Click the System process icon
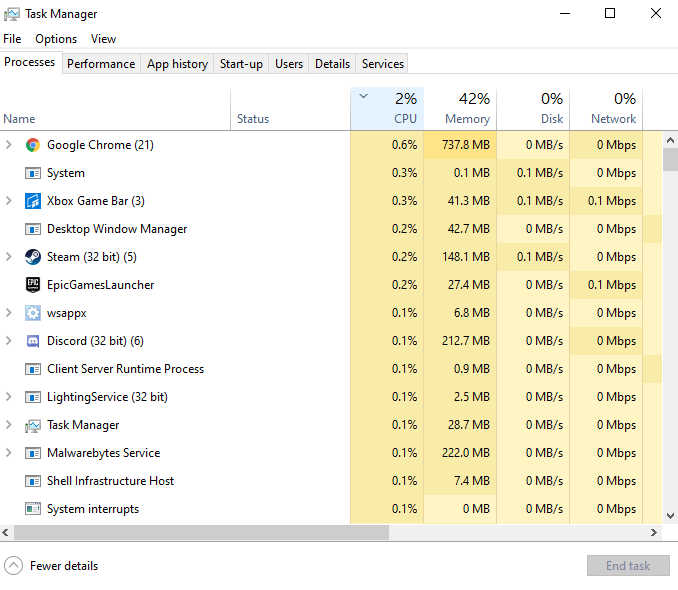Screen dimensions: 678x590 (33, 173)
